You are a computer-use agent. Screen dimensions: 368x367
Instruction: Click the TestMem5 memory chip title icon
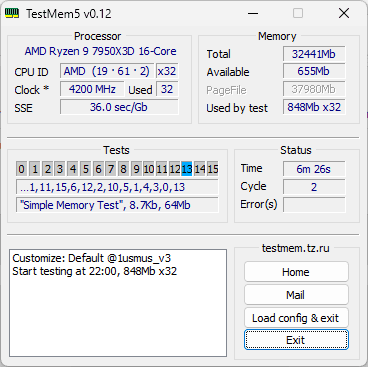click(12, 14)
